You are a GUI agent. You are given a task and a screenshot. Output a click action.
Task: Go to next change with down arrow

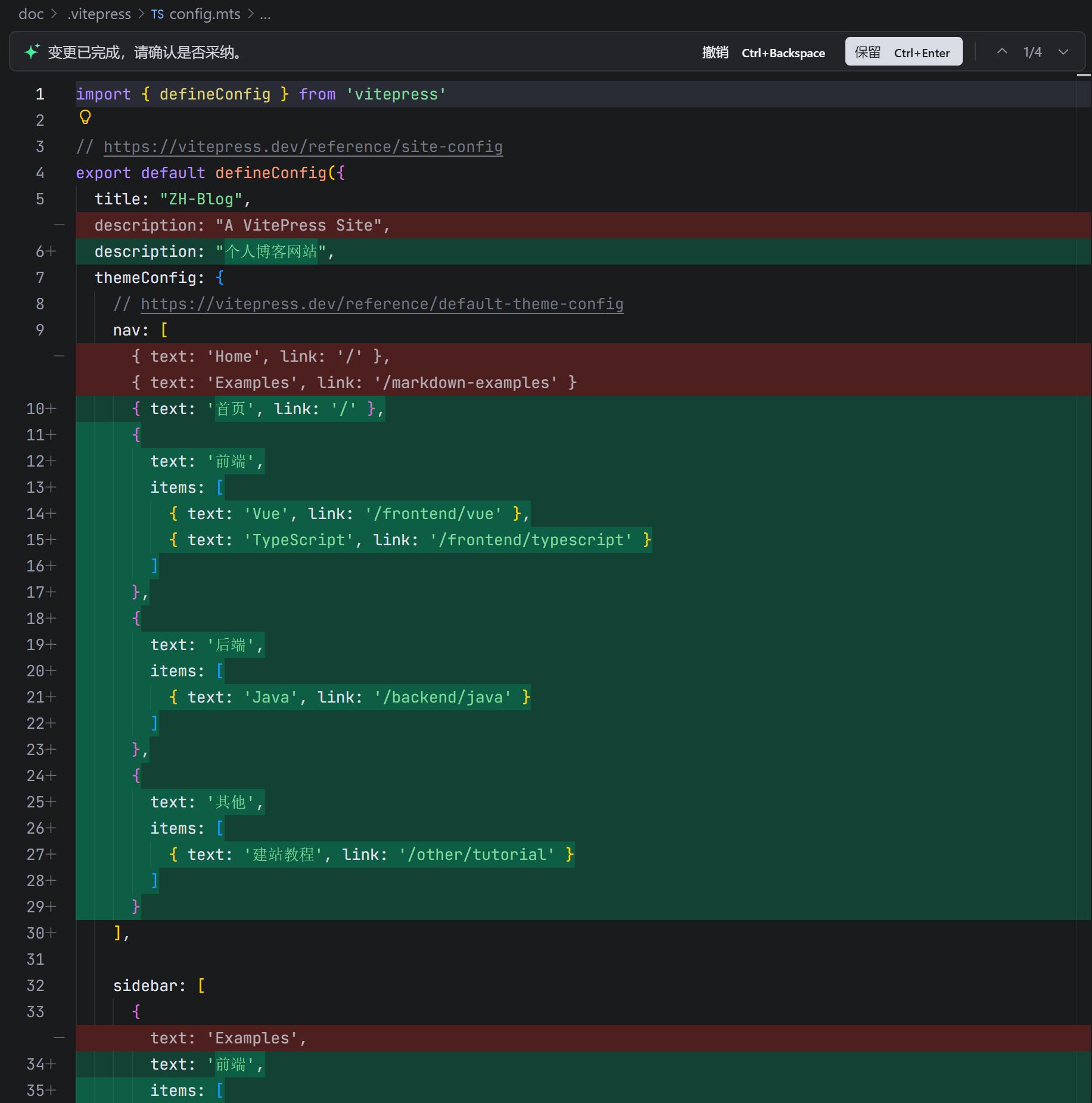tap(1063, 52)
